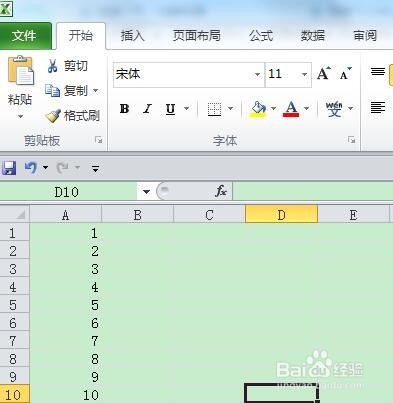Image resolution: width=393 pixels, height=403 pixels.
Task: Expand the Copy (复制) dropdown arrow
Action: tap(96, 90)
